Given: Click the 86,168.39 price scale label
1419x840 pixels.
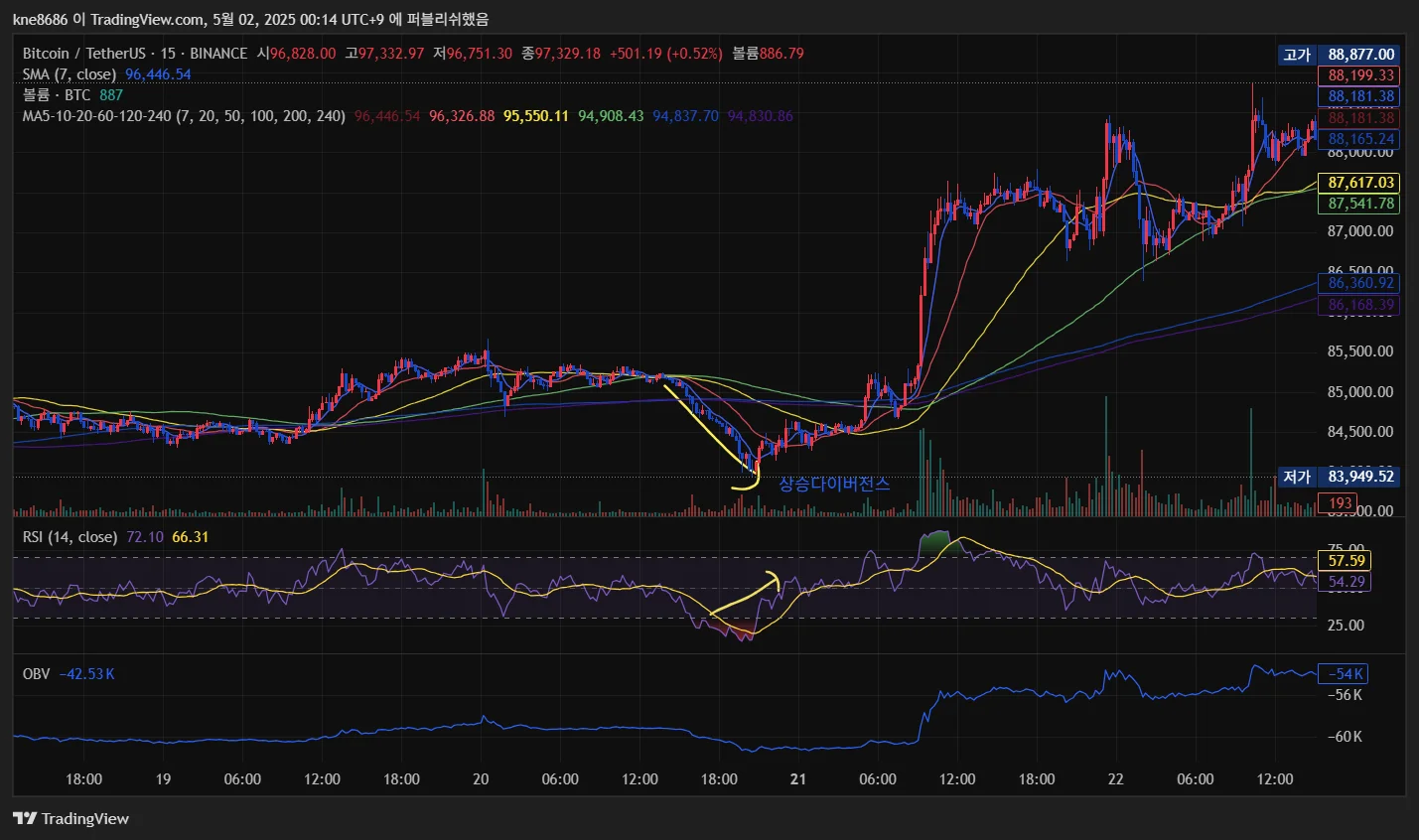Looking at the screenshot, I should pyautogui.click(x=1359, y=305).
